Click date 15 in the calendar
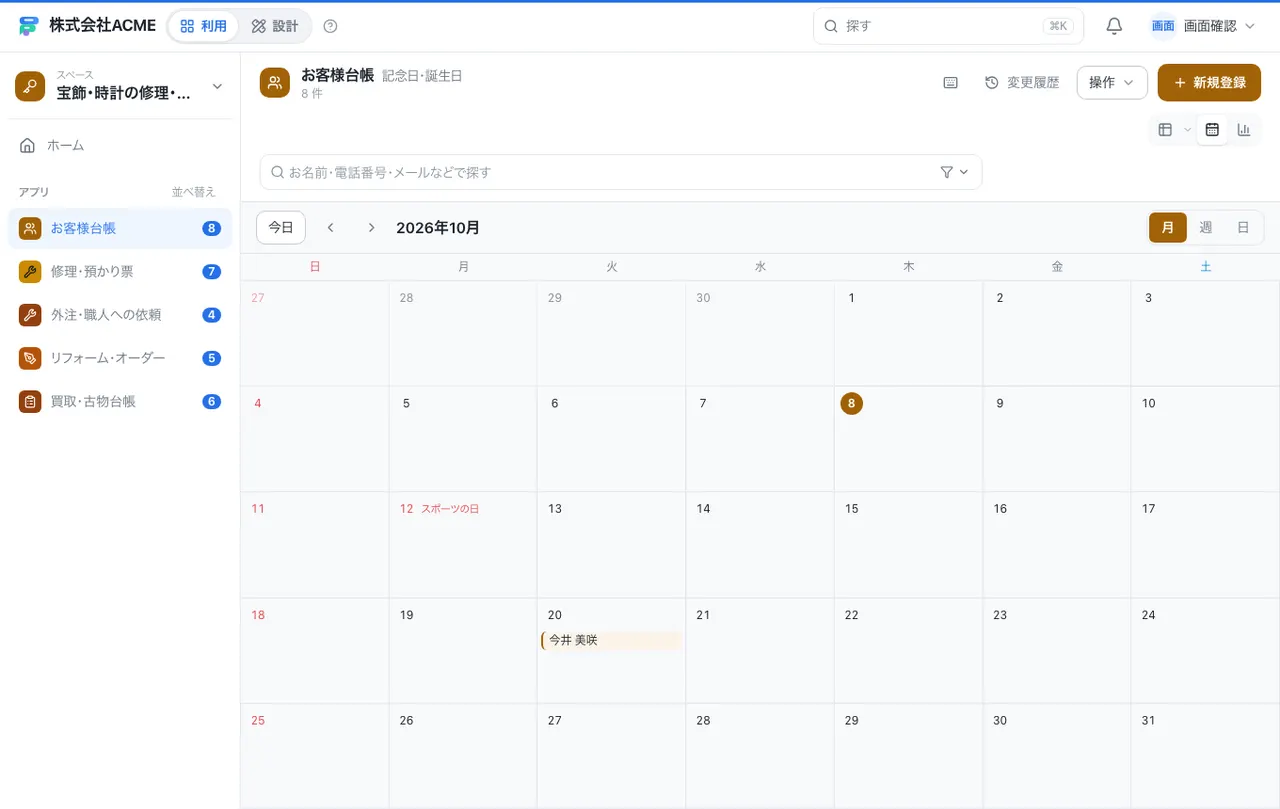1280x809 pixels. [851, 509]
